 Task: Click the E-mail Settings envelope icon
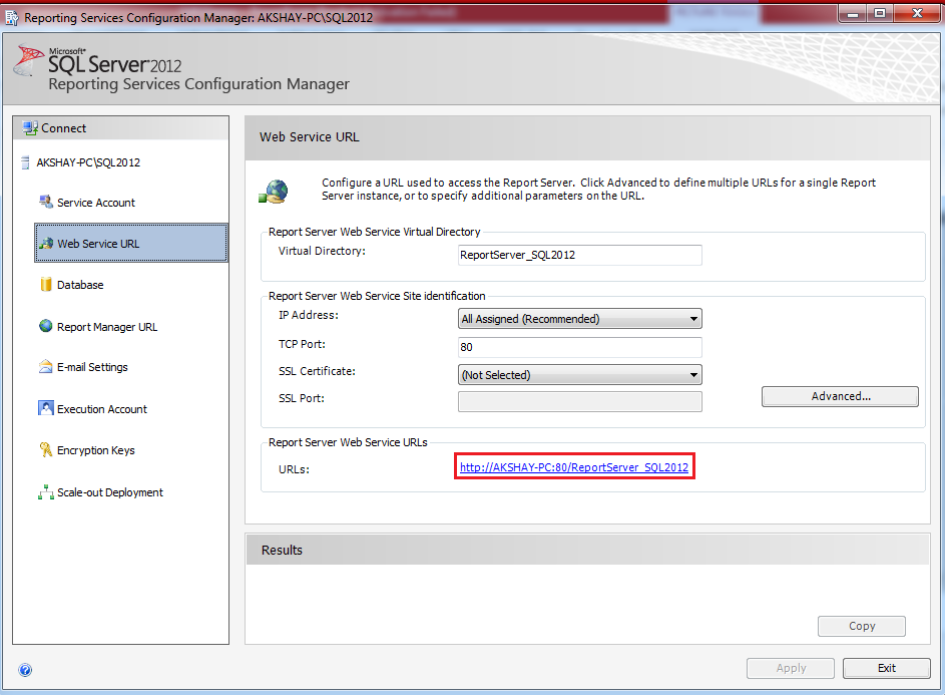point(46,366)
